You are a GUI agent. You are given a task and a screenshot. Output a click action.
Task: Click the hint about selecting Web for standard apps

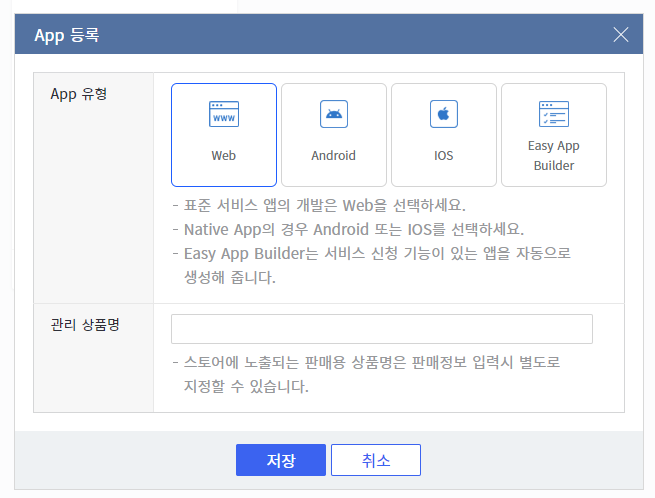(318, 206)
